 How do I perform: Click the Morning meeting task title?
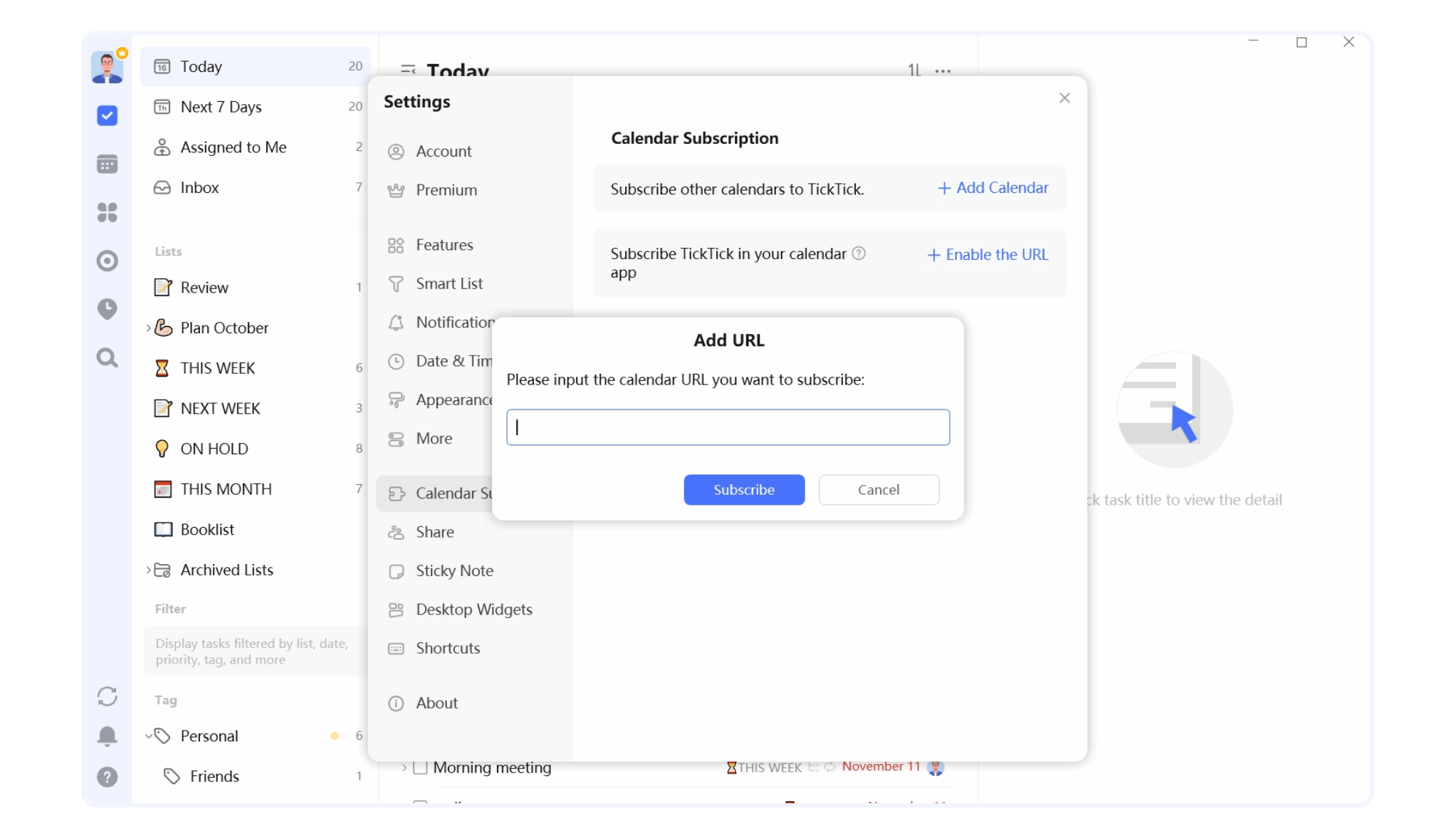[x=492, y=768]
